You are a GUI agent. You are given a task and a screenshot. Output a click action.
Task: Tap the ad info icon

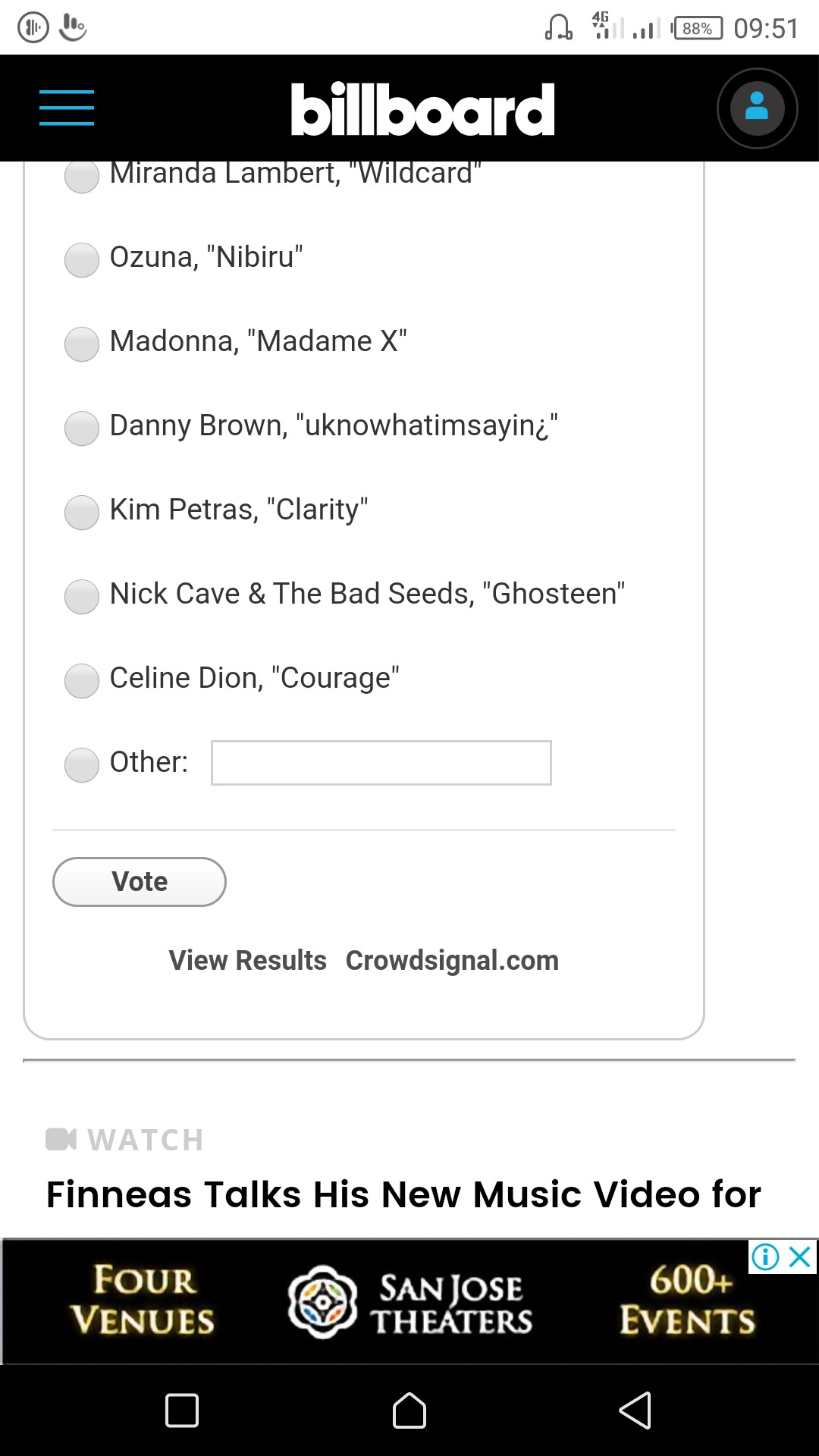765,1257
